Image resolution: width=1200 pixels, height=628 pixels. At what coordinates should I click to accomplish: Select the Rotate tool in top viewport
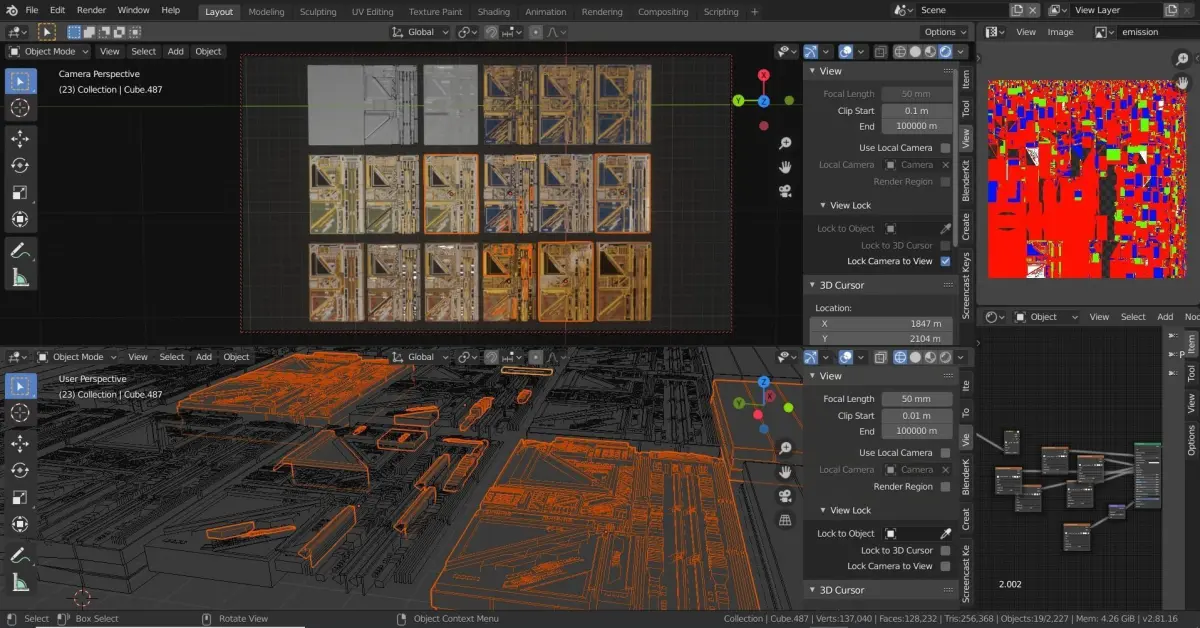click(20, 165)
